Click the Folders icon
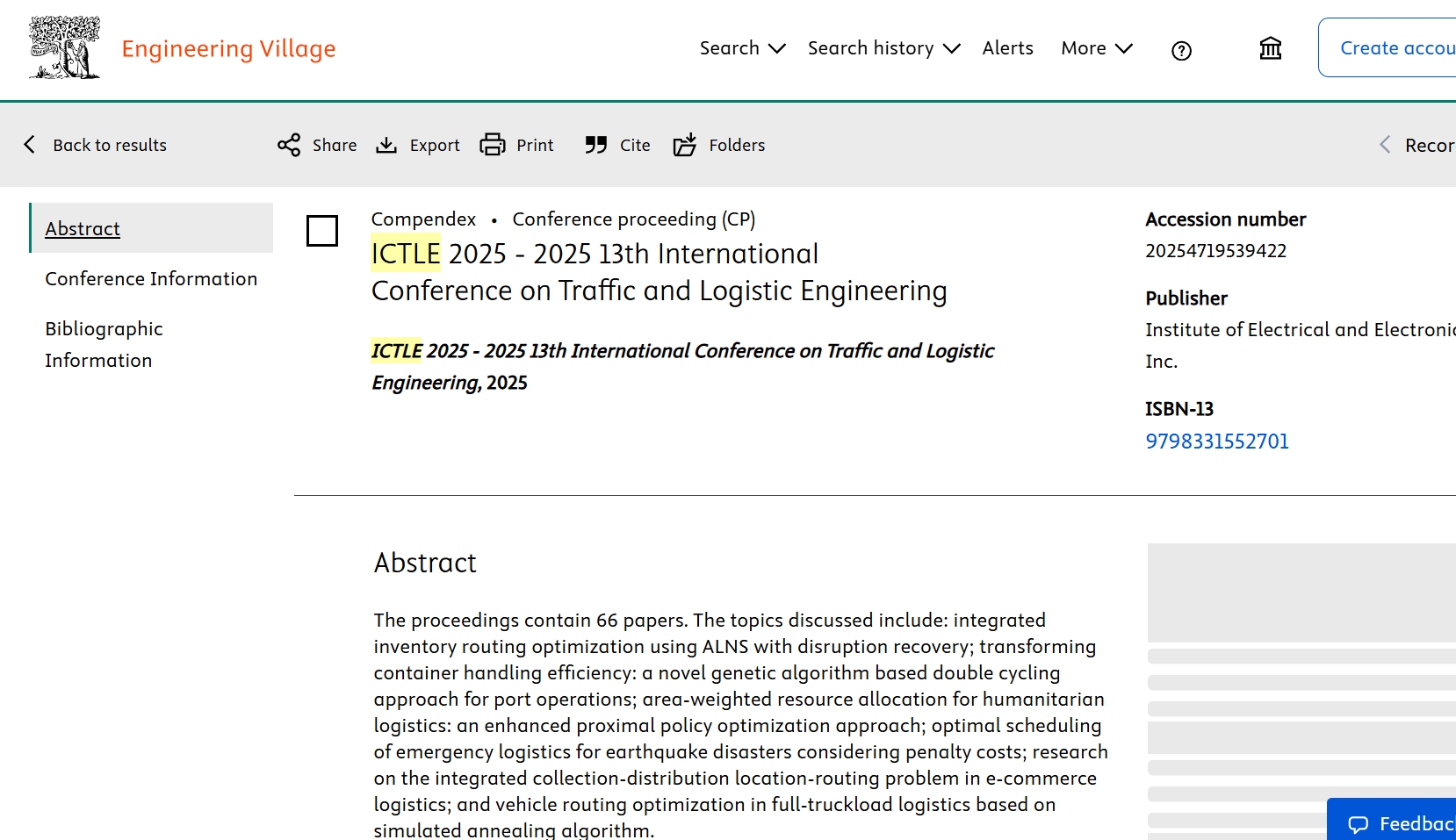1456x840 pixels. click(685, 145)
